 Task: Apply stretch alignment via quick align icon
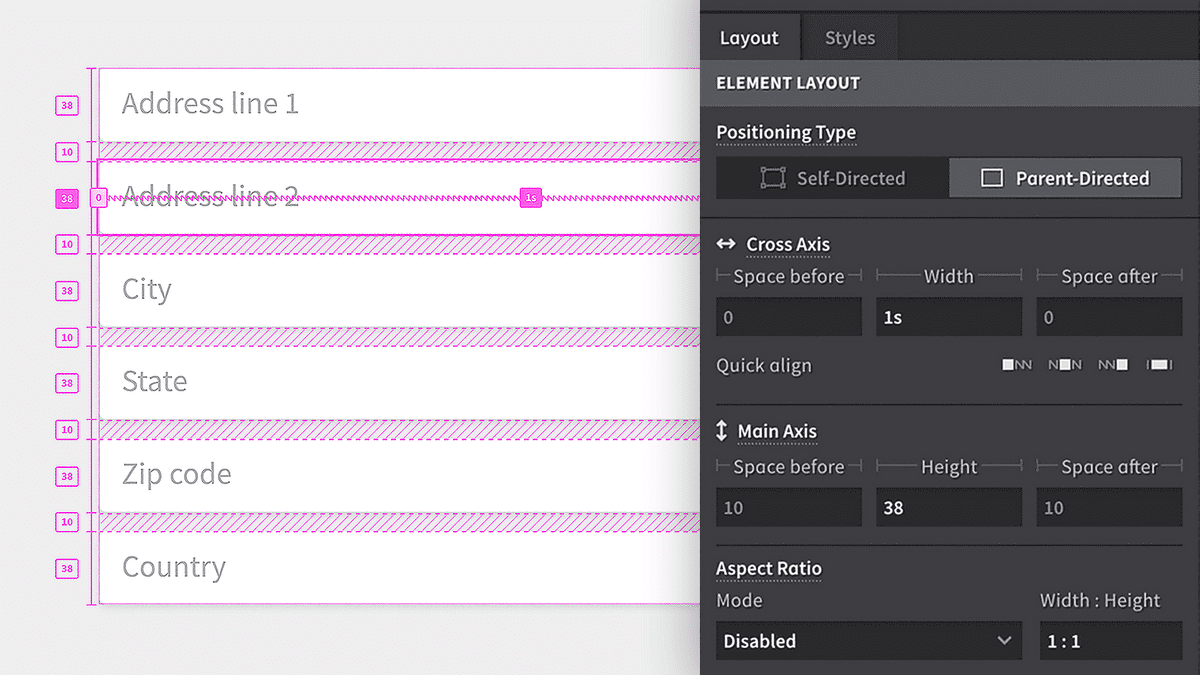tap(1158, 365)
